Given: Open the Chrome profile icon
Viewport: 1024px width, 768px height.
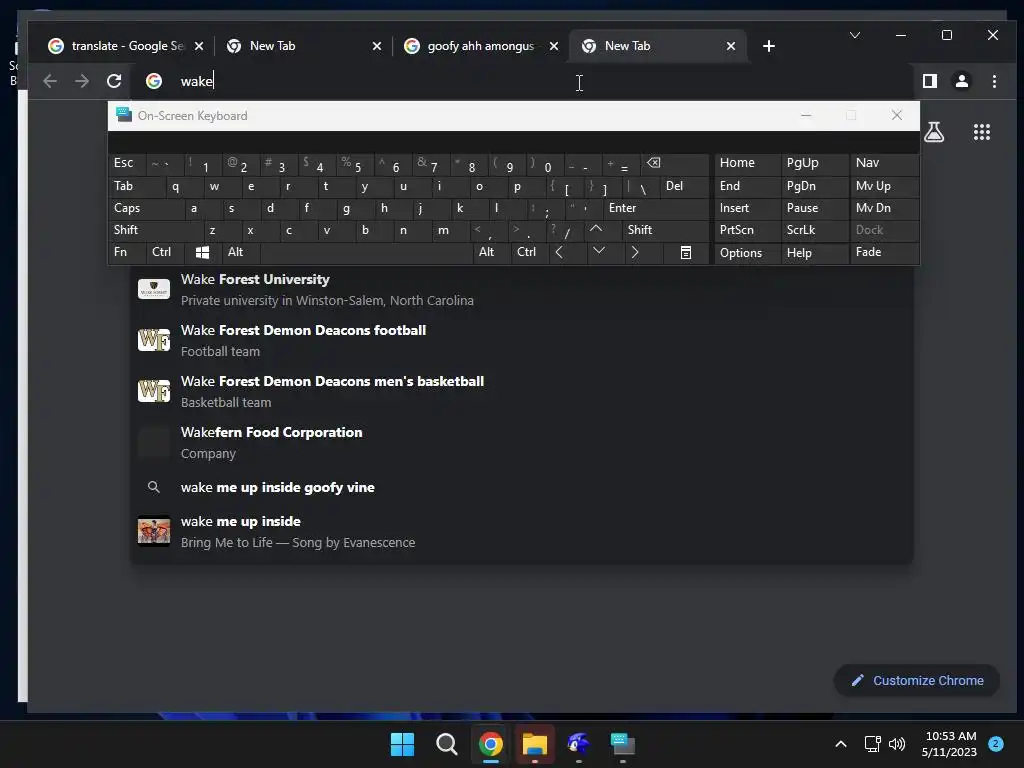Looking at the screenshot, I should click(961, 81).
